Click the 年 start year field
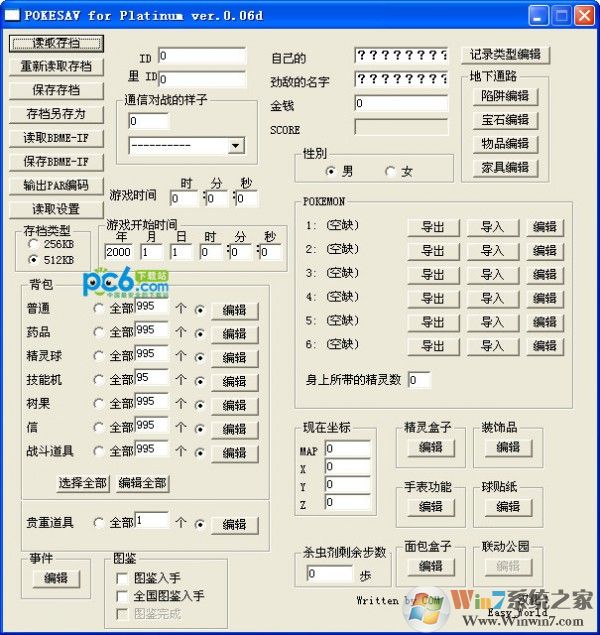Image resolution: width=600 pixels, height=635 pixels. pyautogui.click(x=119, y=252)
